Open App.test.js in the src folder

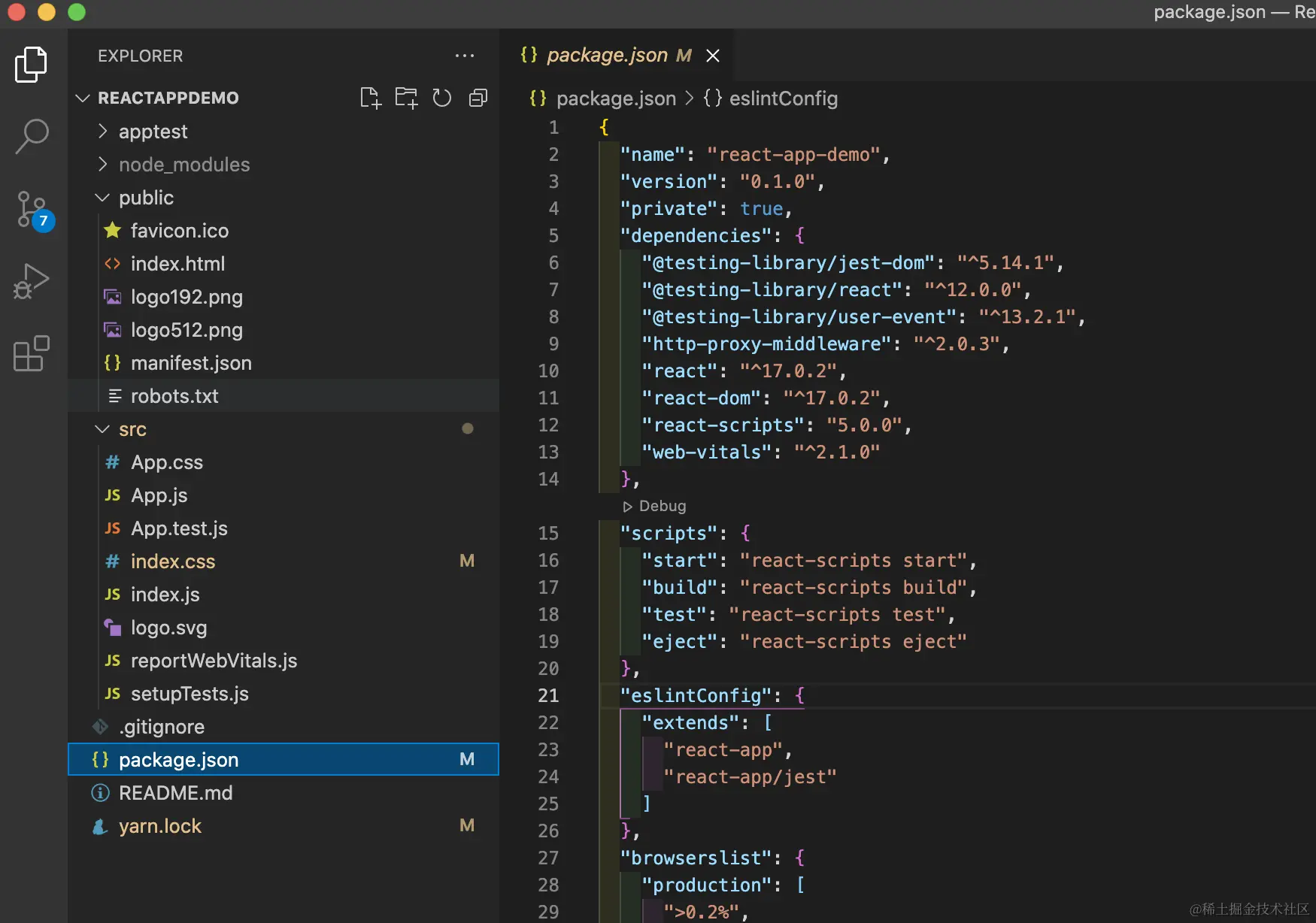tap(179, 528)
